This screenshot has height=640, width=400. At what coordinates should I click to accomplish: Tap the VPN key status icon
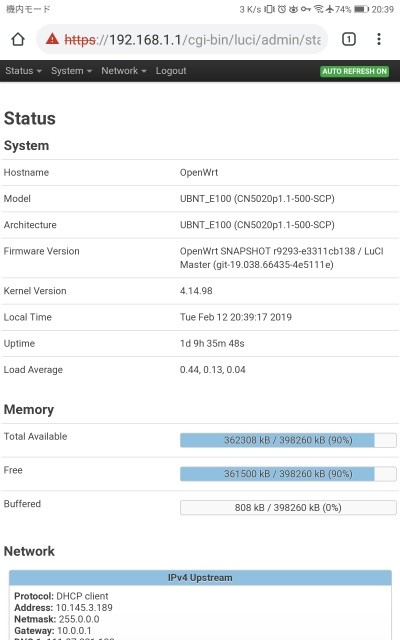pos(306,9)
